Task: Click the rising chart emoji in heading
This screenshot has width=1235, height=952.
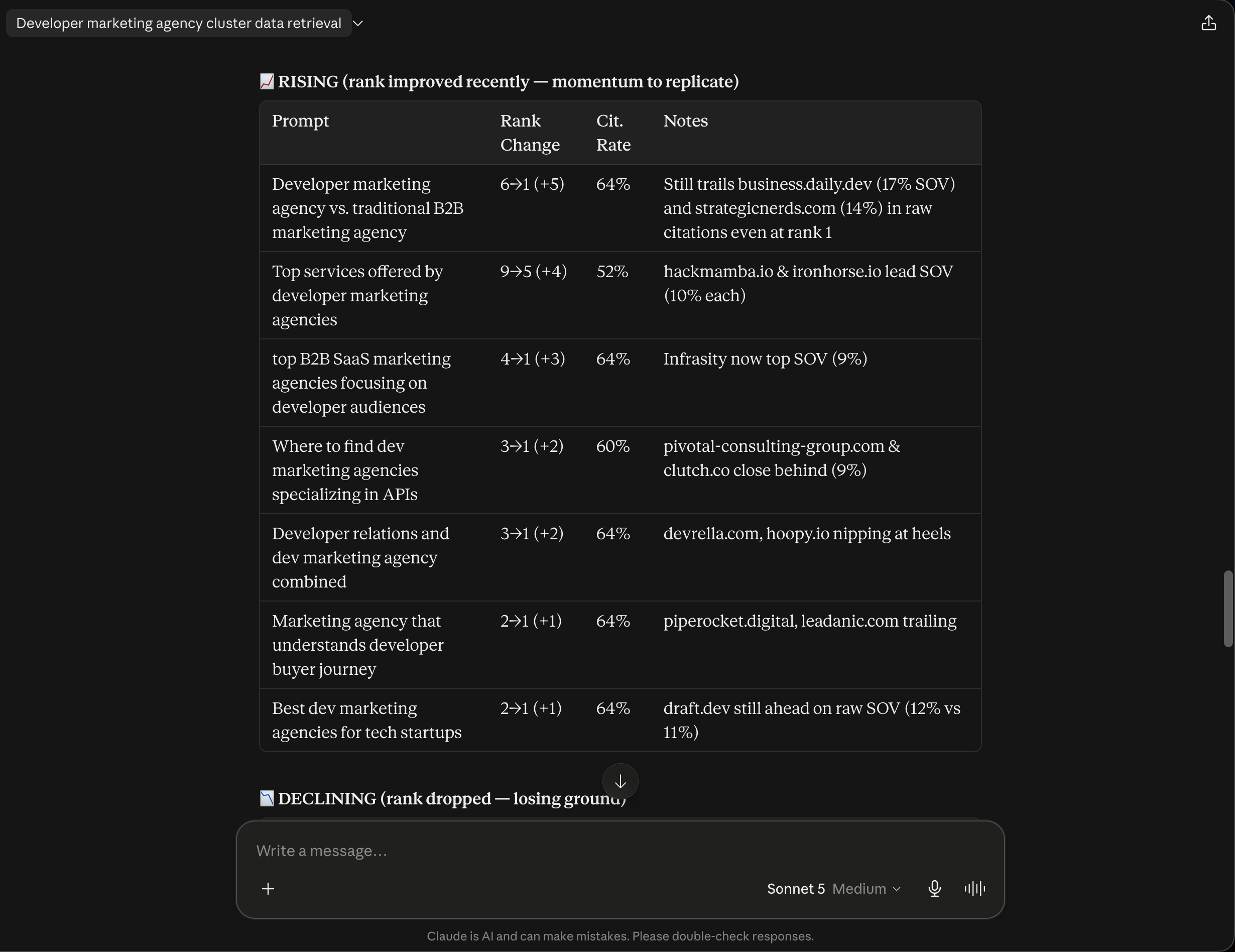Action: [267, 81]
